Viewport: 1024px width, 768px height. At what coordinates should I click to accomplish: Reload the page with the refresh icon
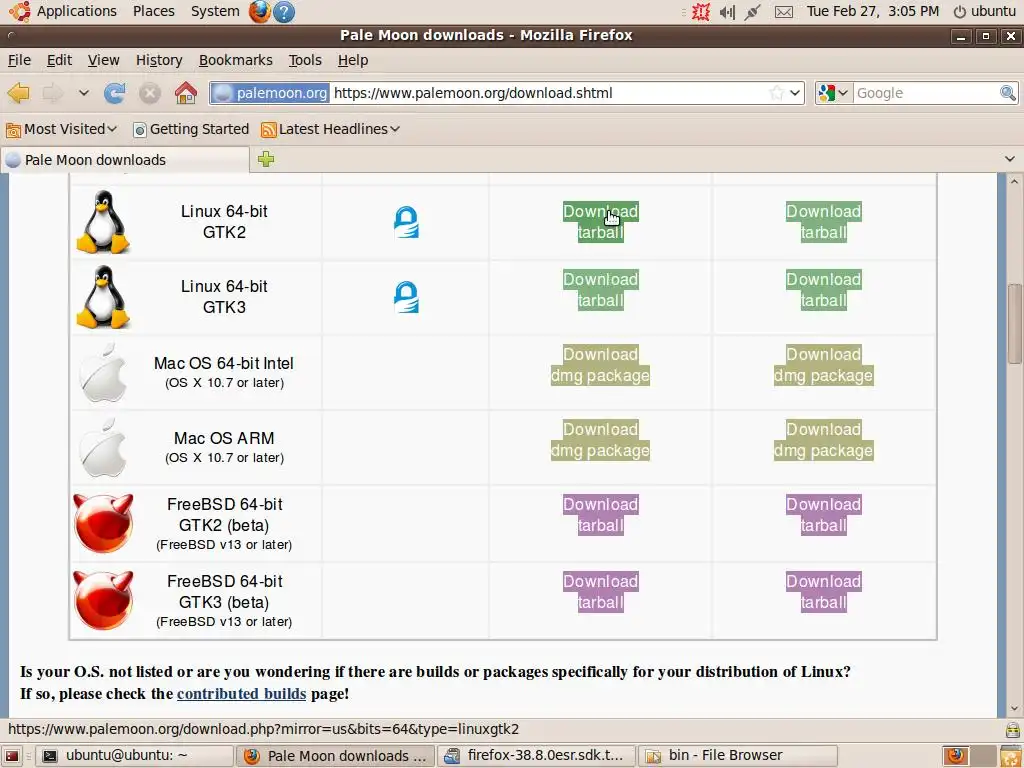pos(115,93)
